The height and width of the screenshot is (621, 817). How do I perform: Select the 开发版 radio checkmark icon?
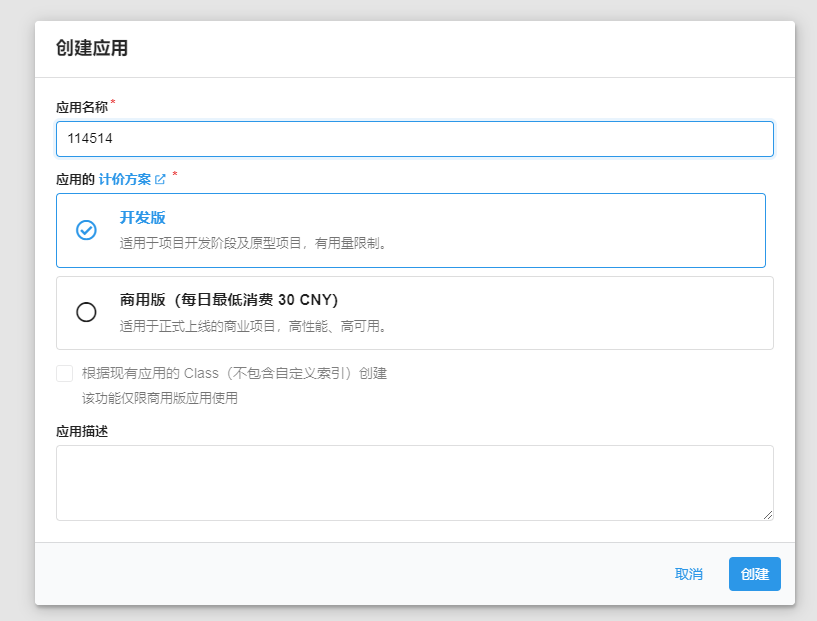[87, 230]
